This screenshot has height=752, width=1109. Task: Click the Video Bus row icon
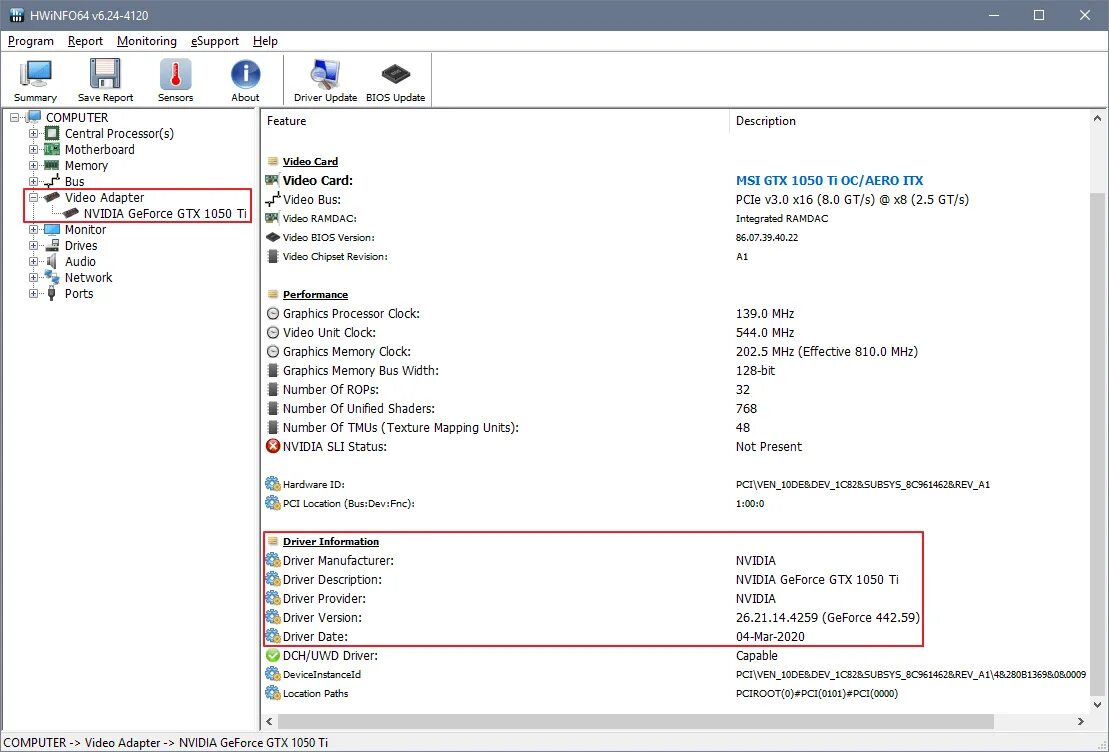(272, 199)
